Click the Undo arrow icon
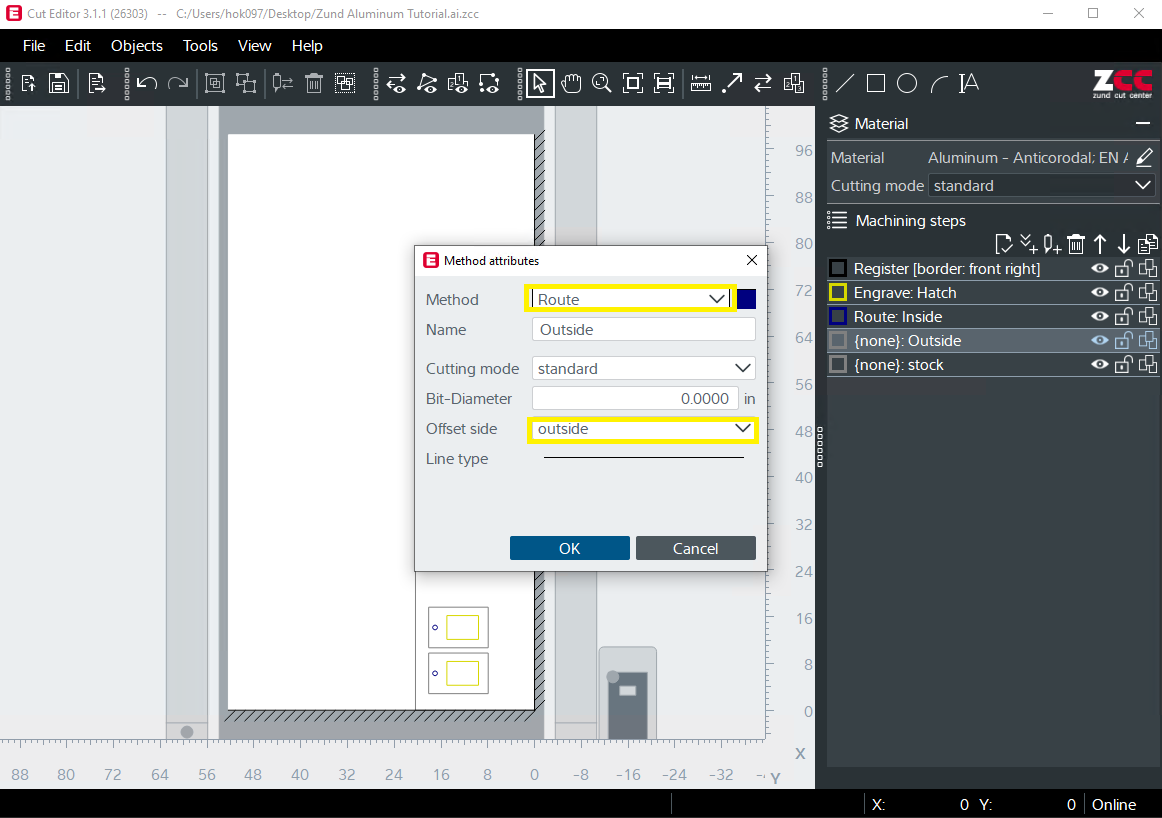 tap(147, 84)
